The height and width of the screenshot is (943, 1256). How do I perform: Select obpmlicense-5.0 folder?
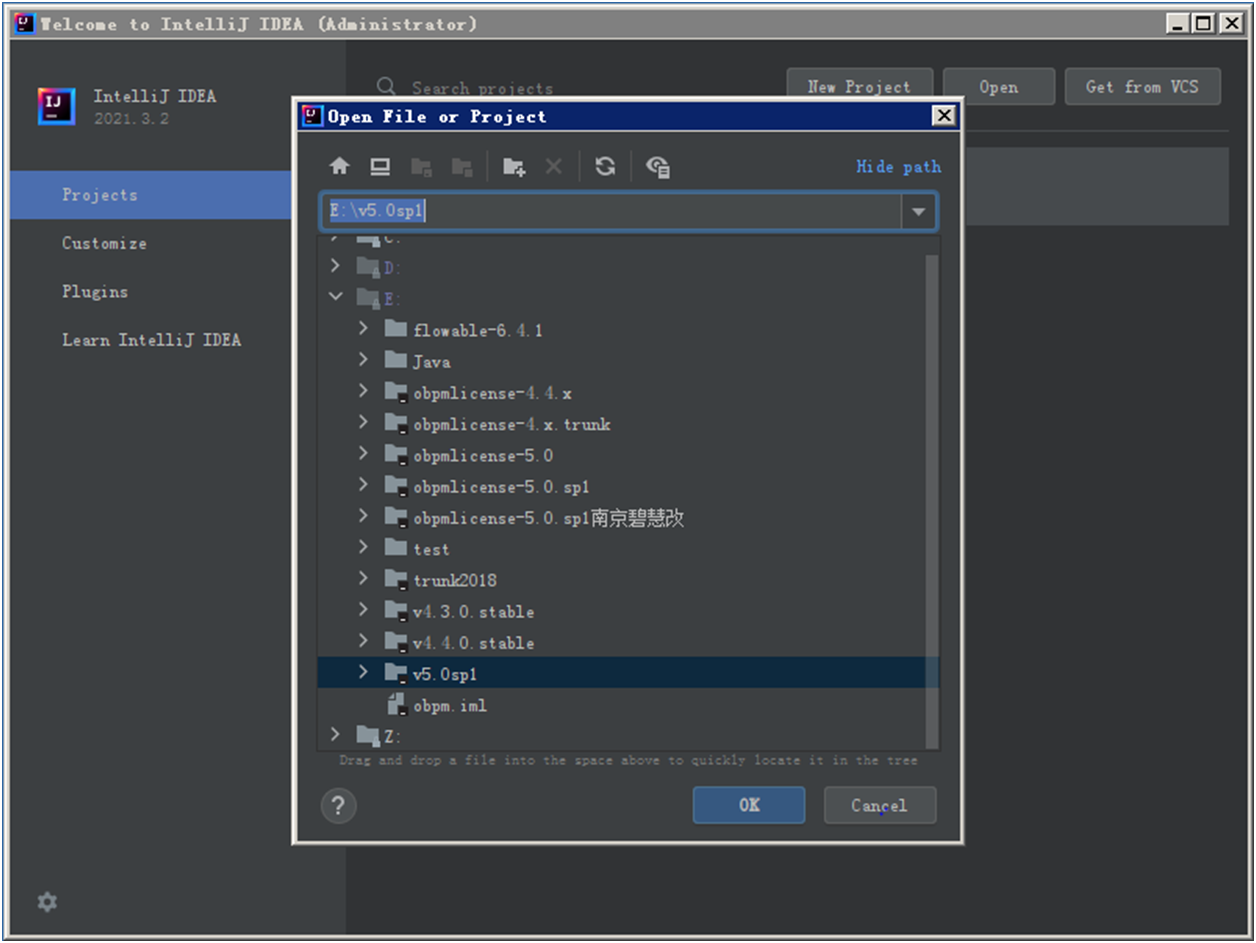point(483,455)
